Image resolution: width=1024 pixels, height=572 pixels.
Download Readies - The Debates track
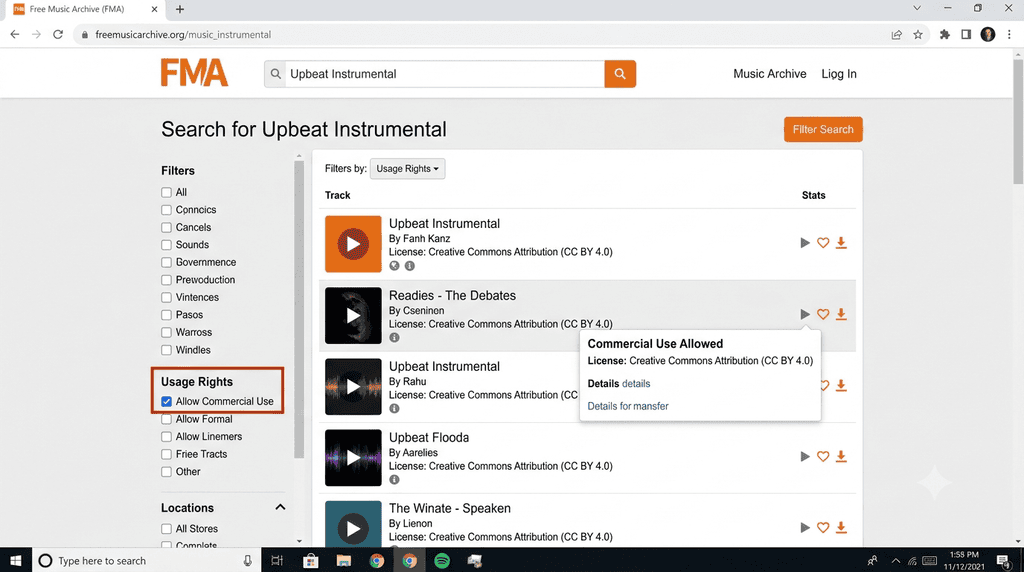[841, 314]
